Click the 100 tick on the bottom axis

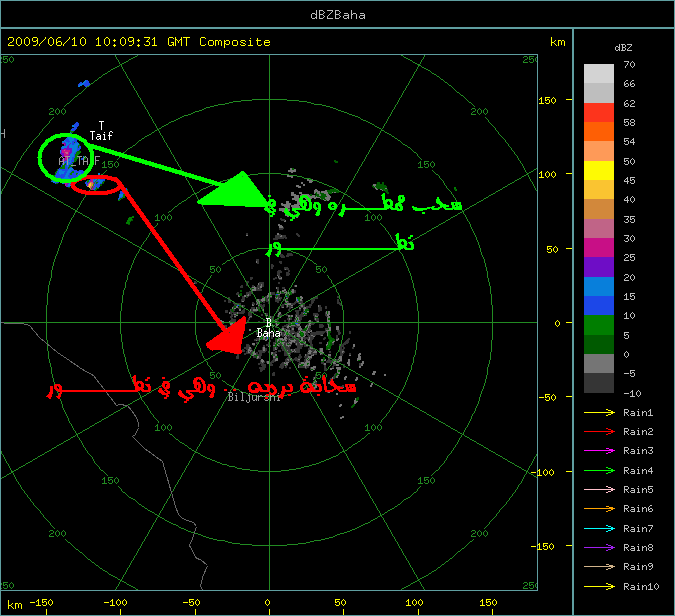tap(414, 603)
